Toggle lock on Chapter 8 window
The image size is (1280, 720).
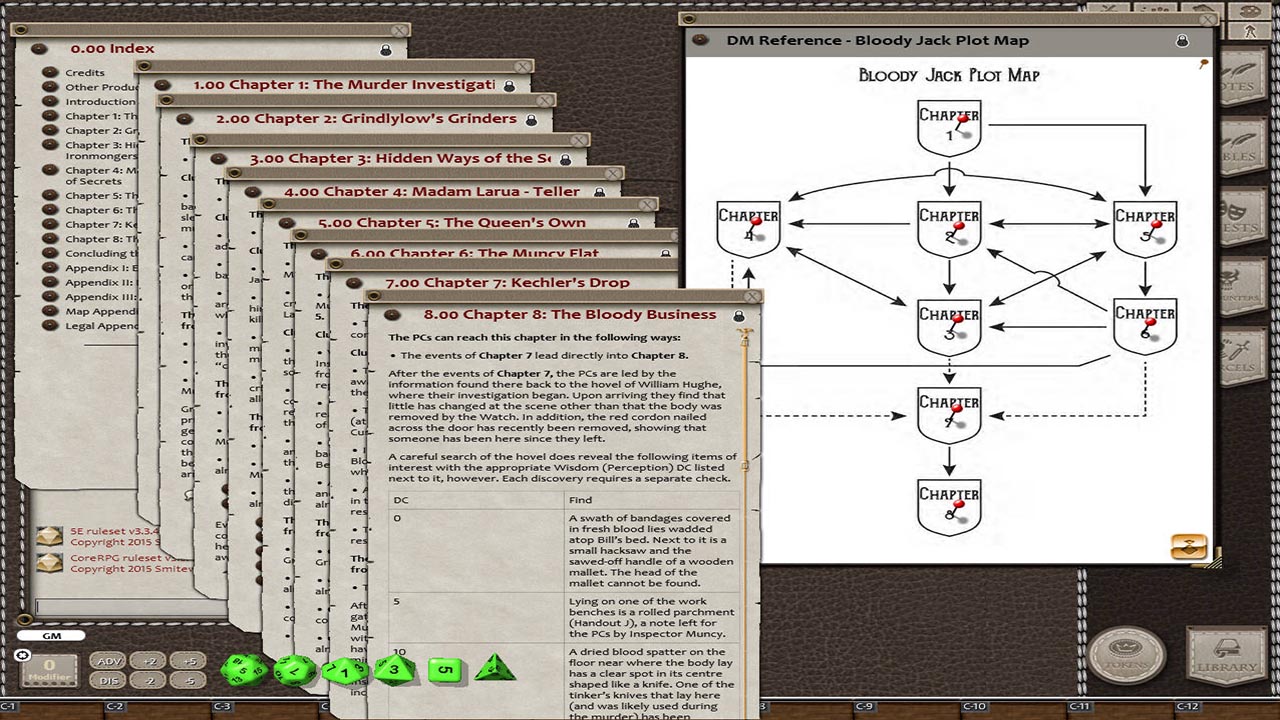point(739,316)
